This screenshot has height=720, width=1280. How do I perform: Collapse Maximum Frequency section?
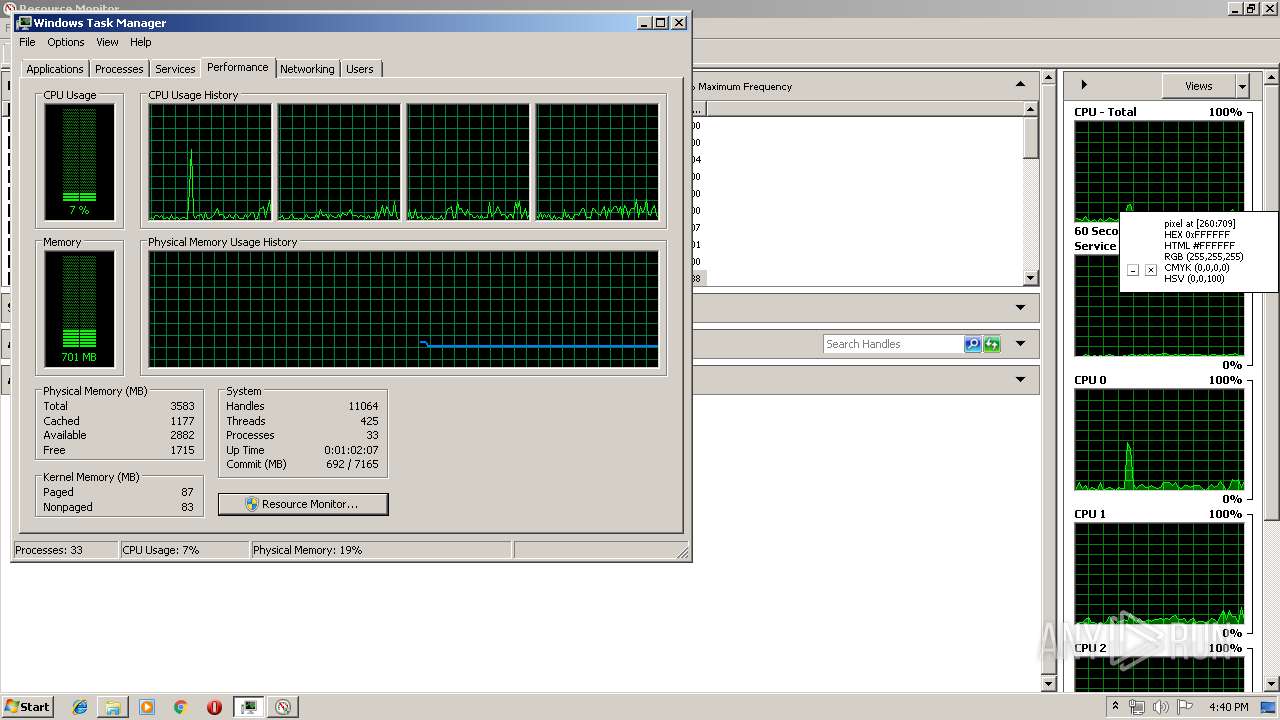tap(1020, 85)
